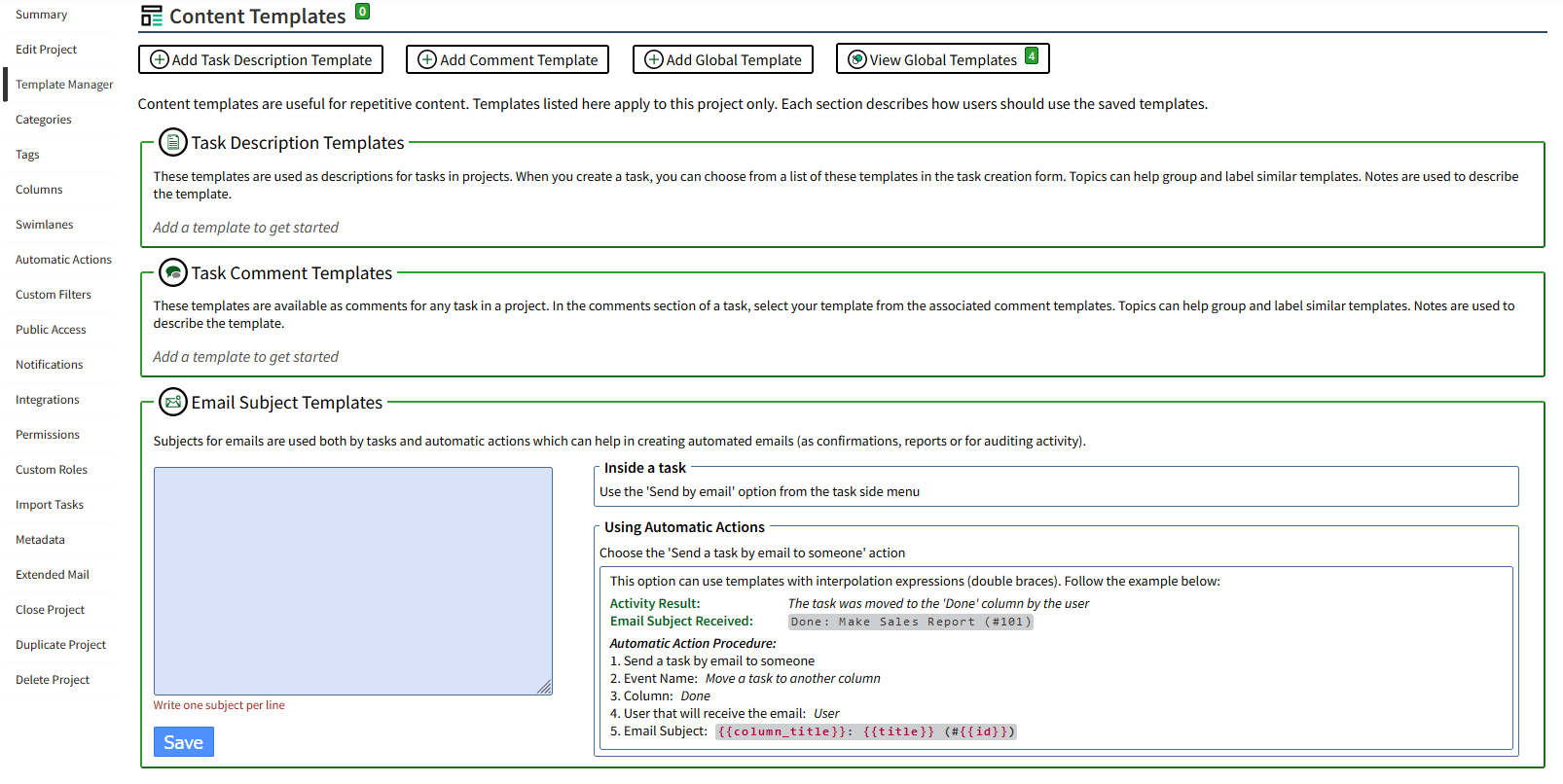Open Permissions settings
The height and width of the screenshot is (784, 1563).
48,435
